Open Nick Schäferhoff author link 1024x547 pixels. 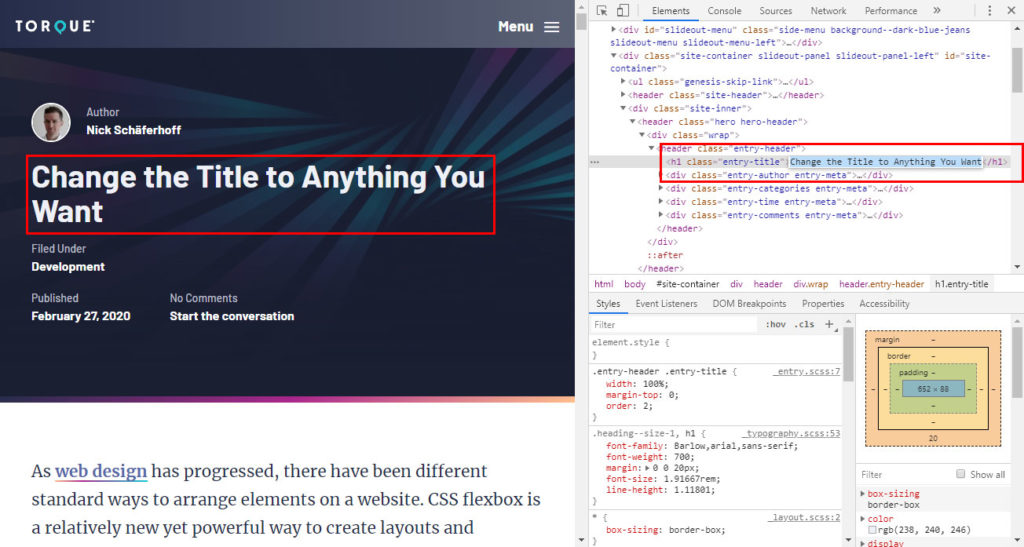(134, 130)
